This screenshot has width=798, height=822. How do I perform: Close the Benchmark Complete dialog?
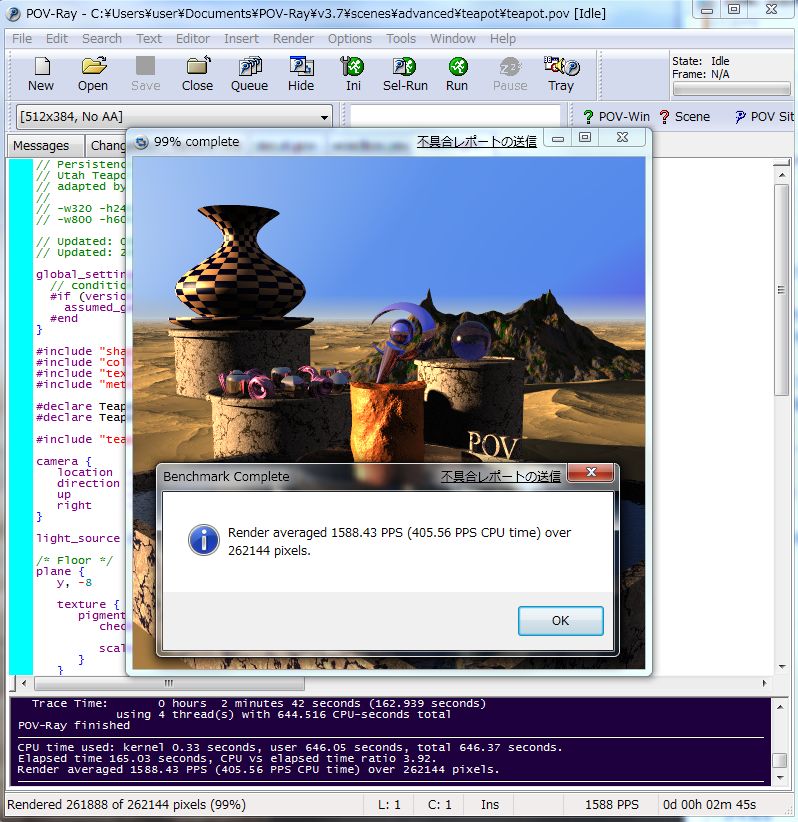591,472
